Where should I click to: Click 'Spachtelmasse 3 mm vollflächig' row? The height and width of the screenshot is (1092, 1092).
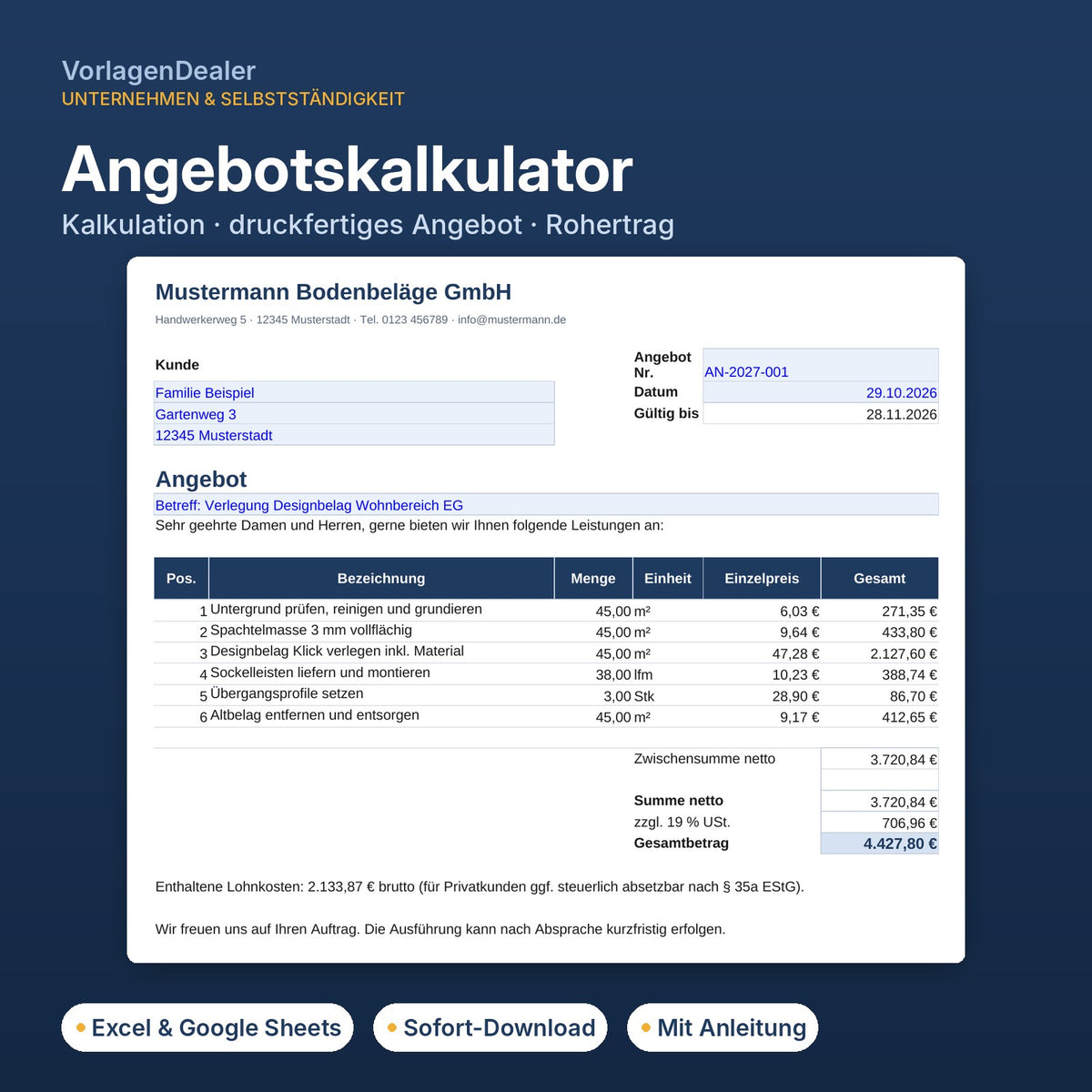coord(546,632)
